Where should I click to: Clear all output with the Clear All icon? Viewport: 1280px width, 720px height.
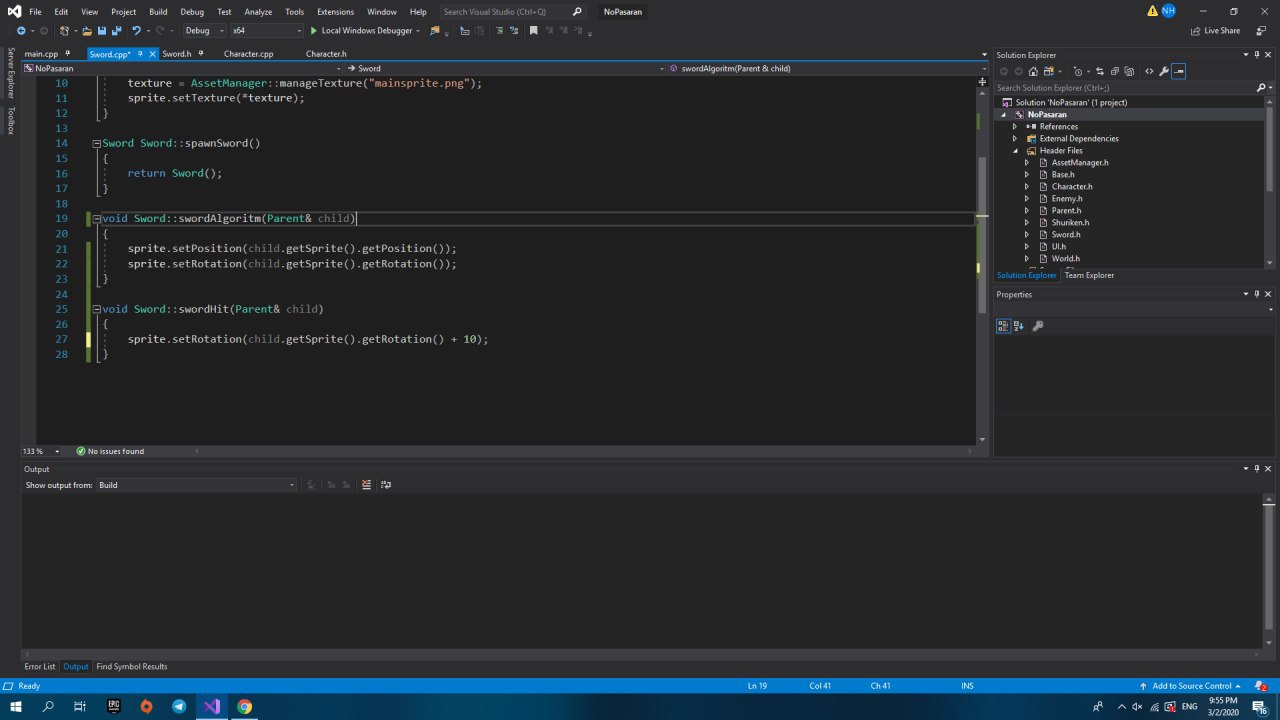click(366, 485)
